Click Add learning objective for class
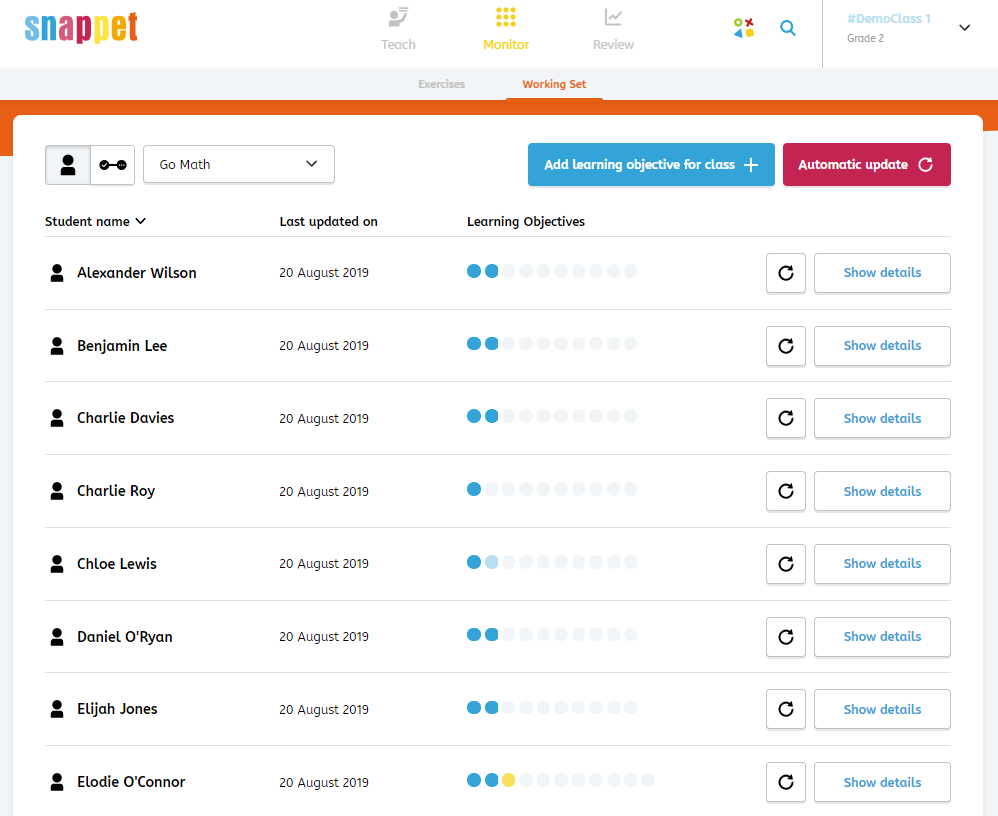Viewport: 998px width, 816px height. click(x=650, y=165)
